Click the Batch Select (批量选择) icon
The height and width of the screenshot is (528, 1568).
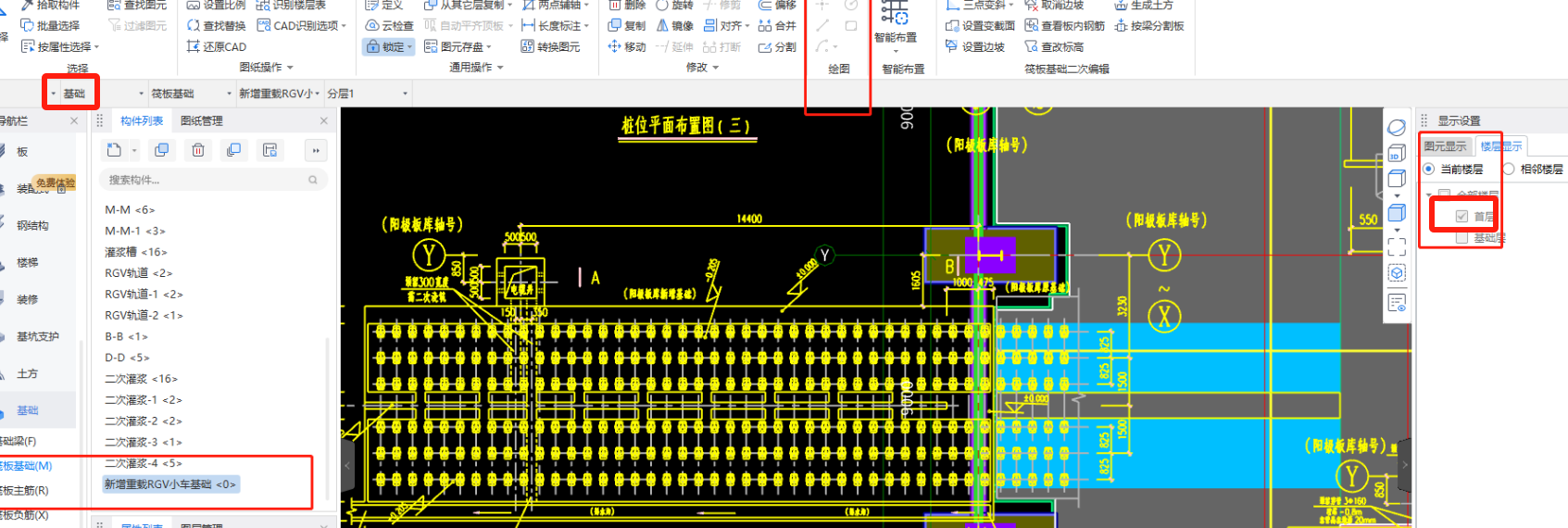pos(27,26)
